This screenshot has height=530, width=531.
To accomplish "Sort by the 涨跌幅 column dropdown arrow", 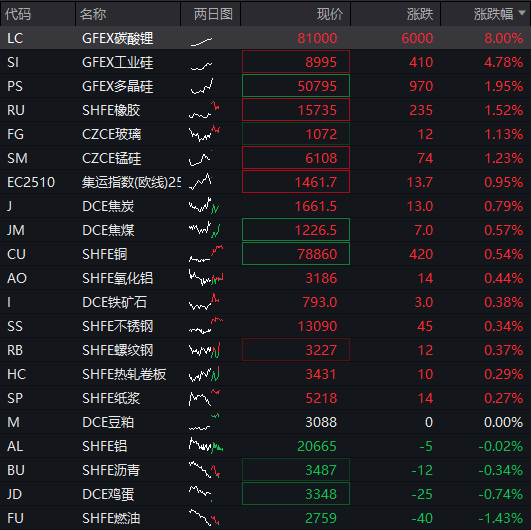I will coord(522,13).
